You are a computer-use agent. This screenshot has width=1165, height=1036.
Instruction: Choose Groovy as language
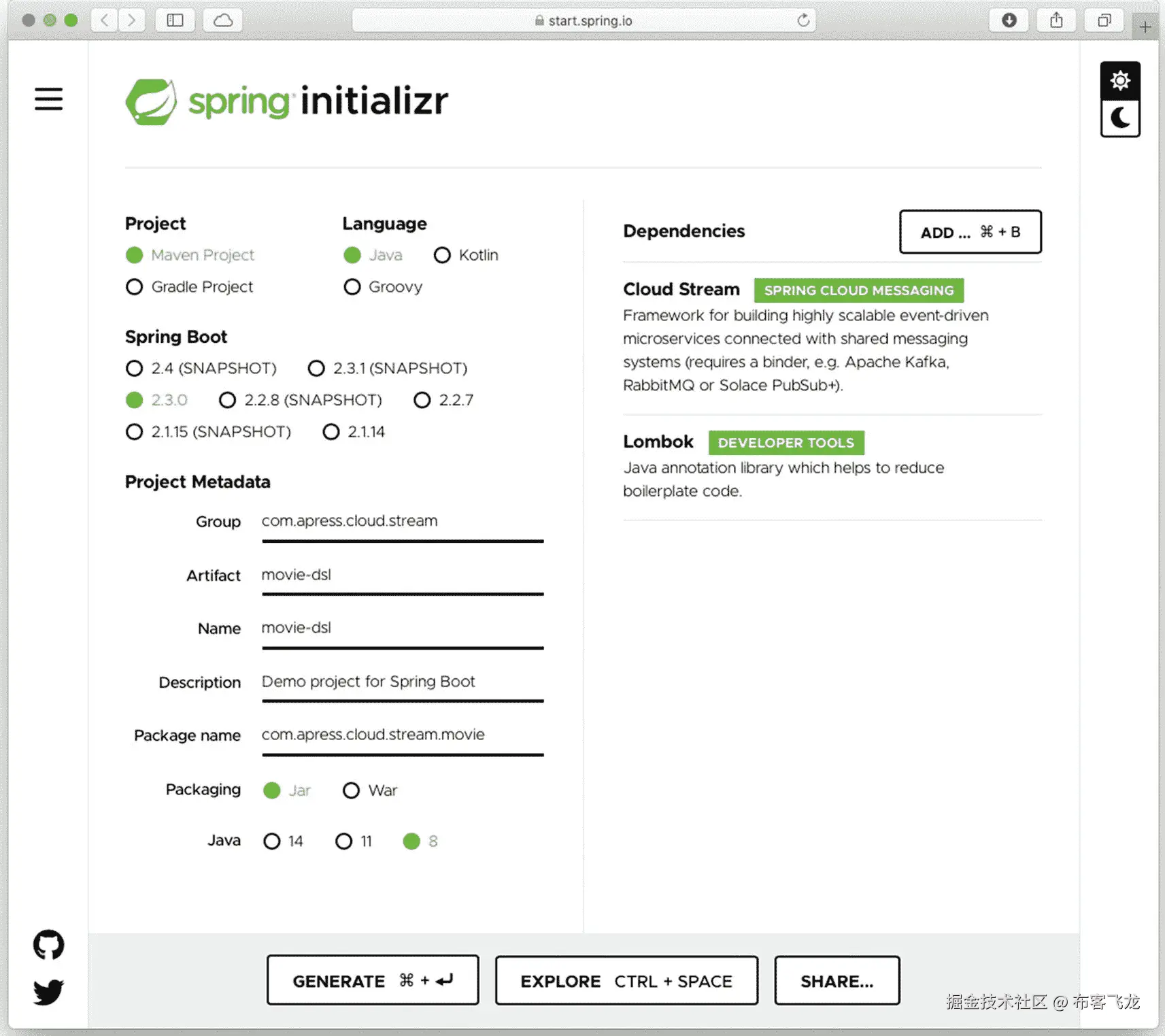point(383,287)
